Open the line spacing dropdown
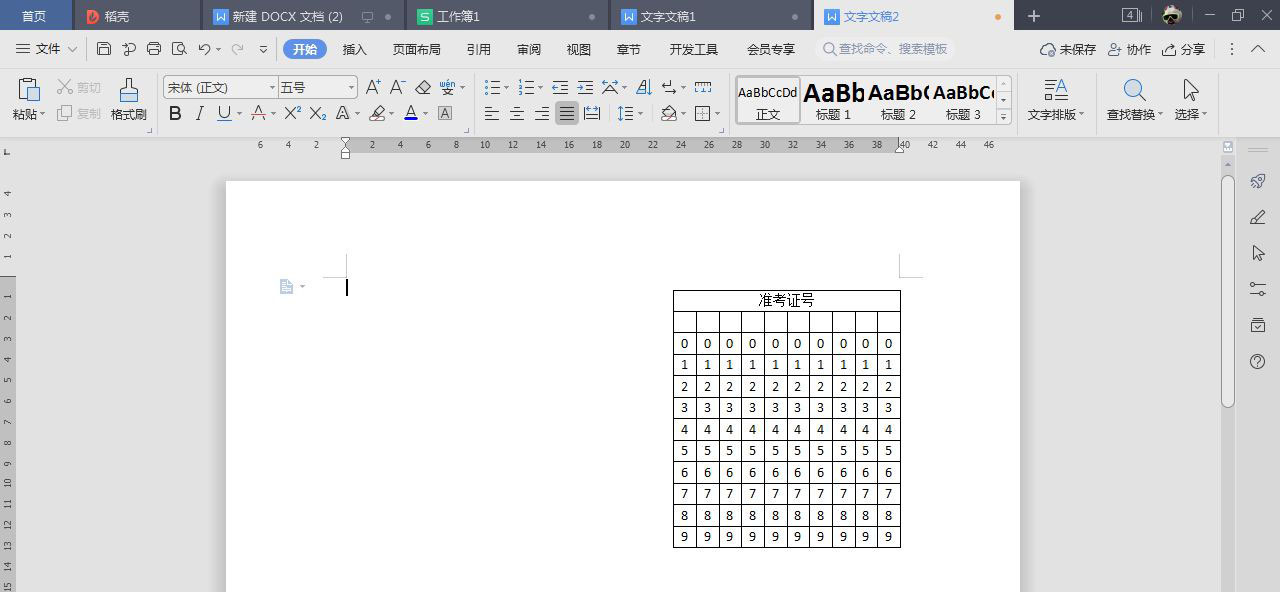 tap(640, 114)
